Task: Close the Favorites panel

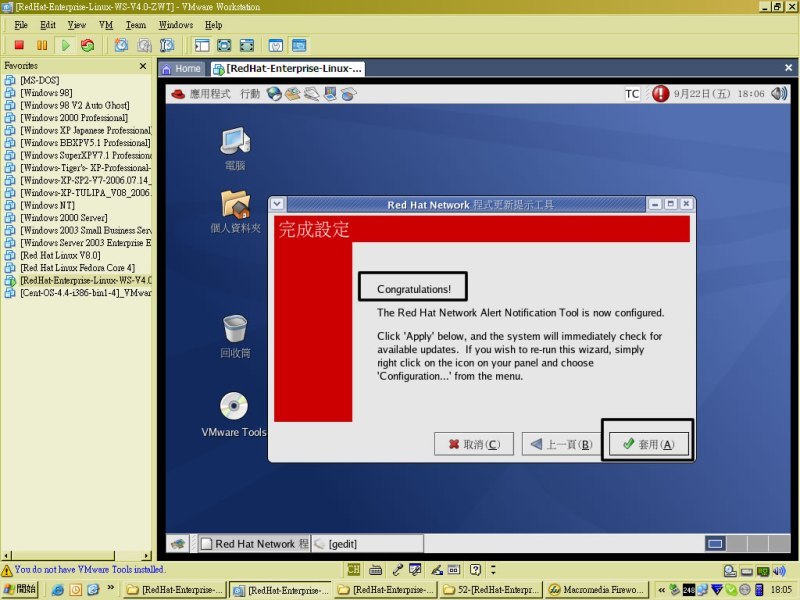Action: tap(143, 66)
